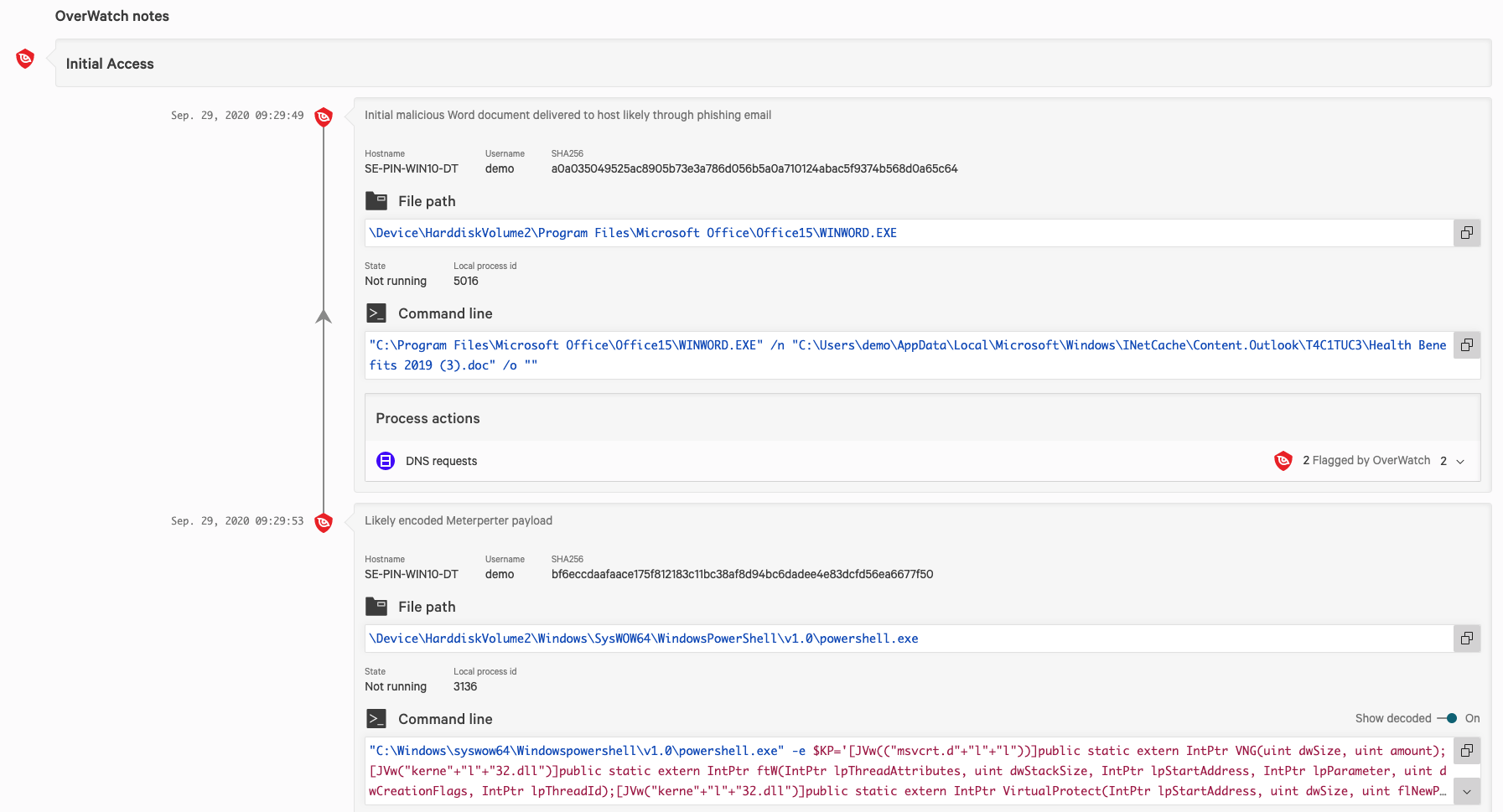Image resolution: width=1503 pixels, height=812 pixels.
Task: Copy the WINWORD.EXE file path
Action: [1467, 233]
